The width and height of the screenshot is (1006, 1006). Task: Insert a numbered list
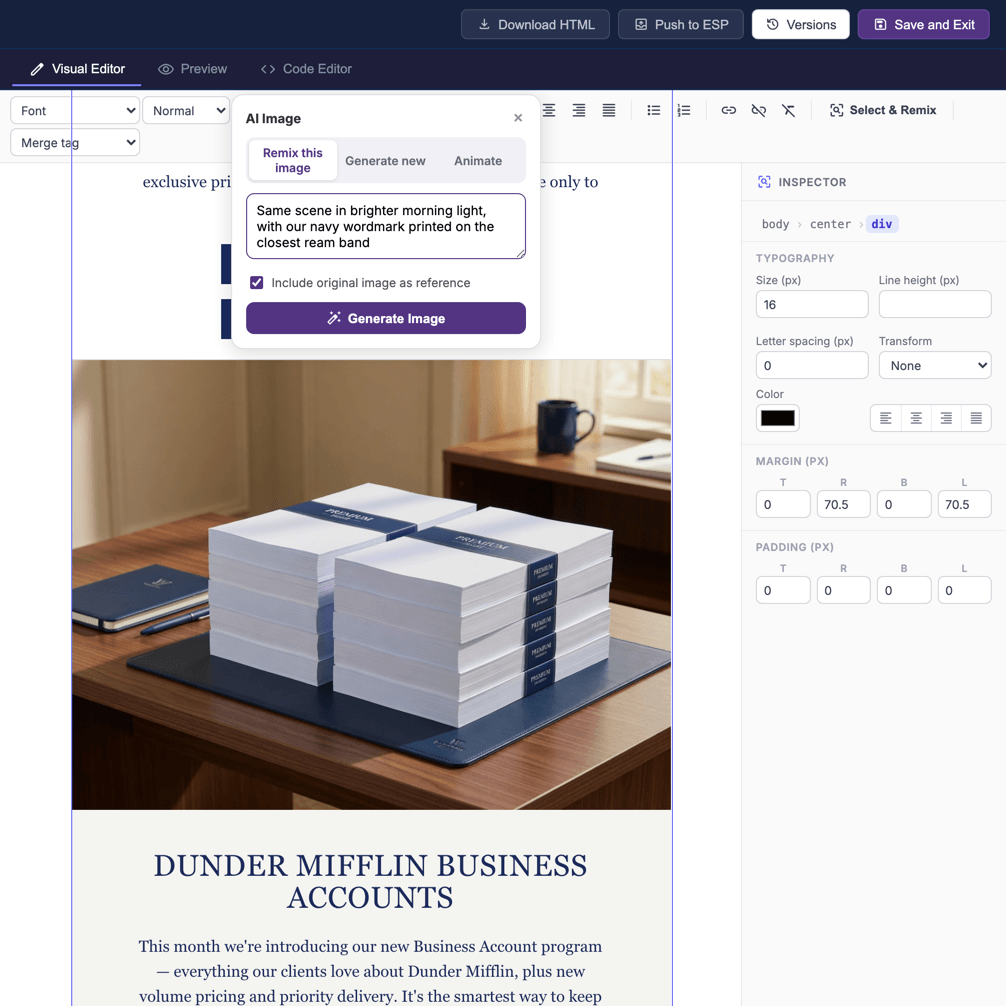click(x=684, y=110)
